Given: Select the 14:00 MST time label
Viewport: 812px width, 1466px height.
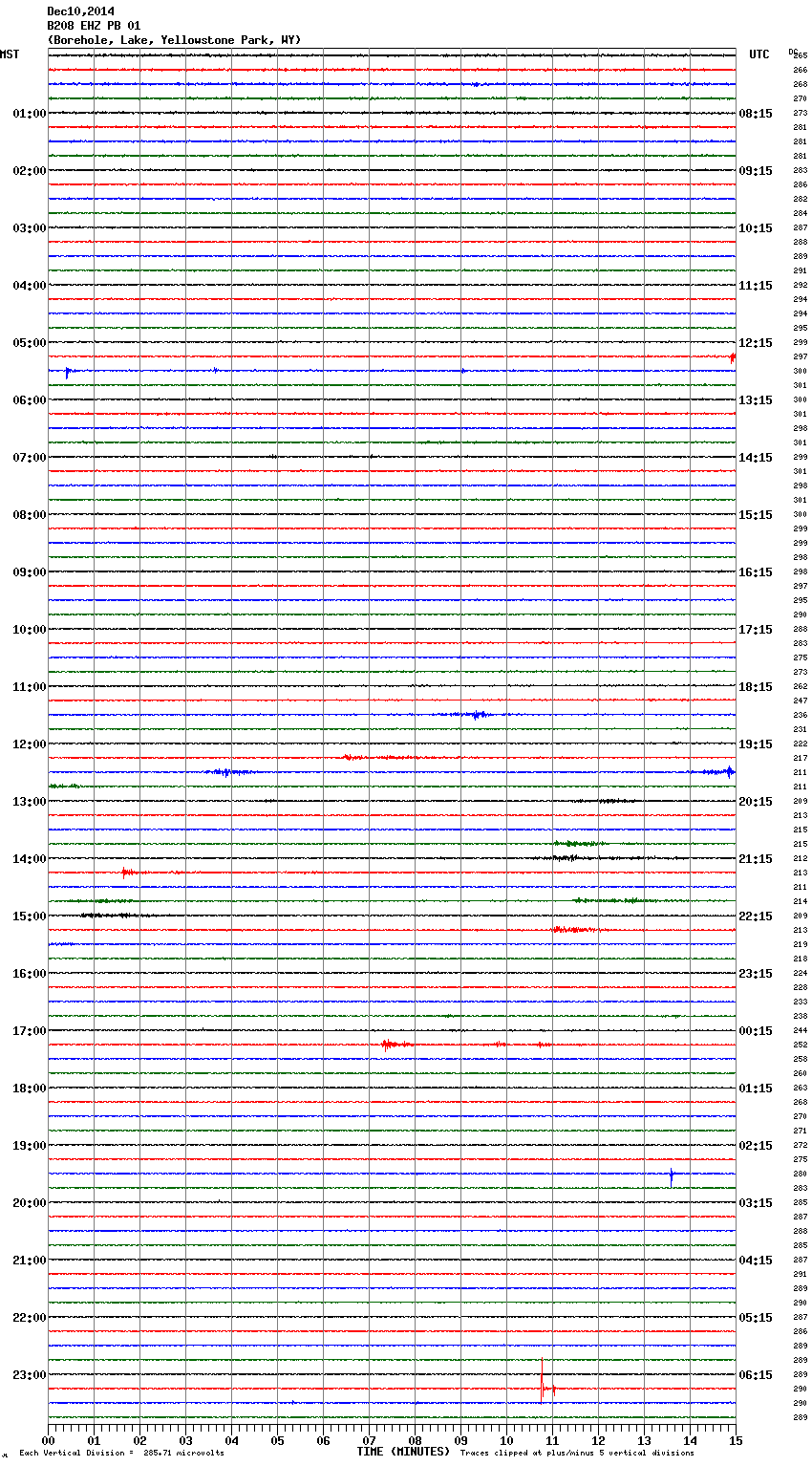Looking at the screenshot, I should (30, 859).
